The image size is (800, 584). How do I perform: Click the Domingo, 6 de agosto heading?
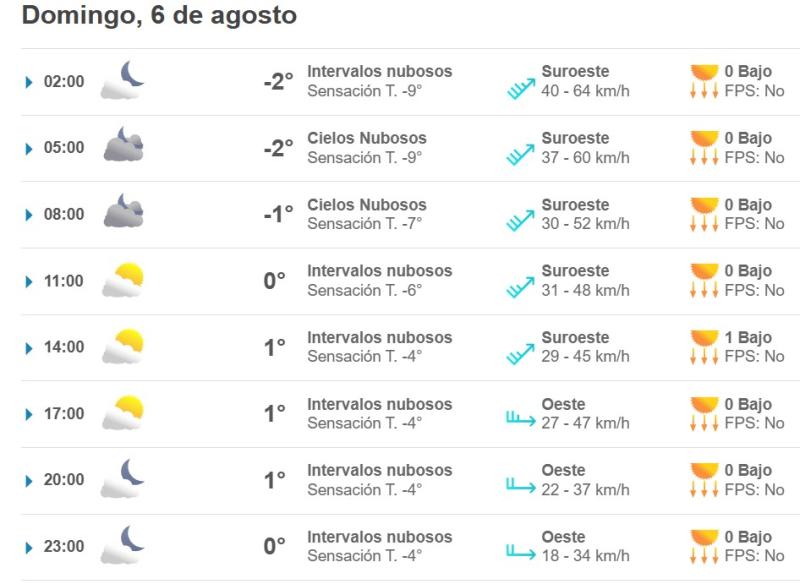(159, 17)
